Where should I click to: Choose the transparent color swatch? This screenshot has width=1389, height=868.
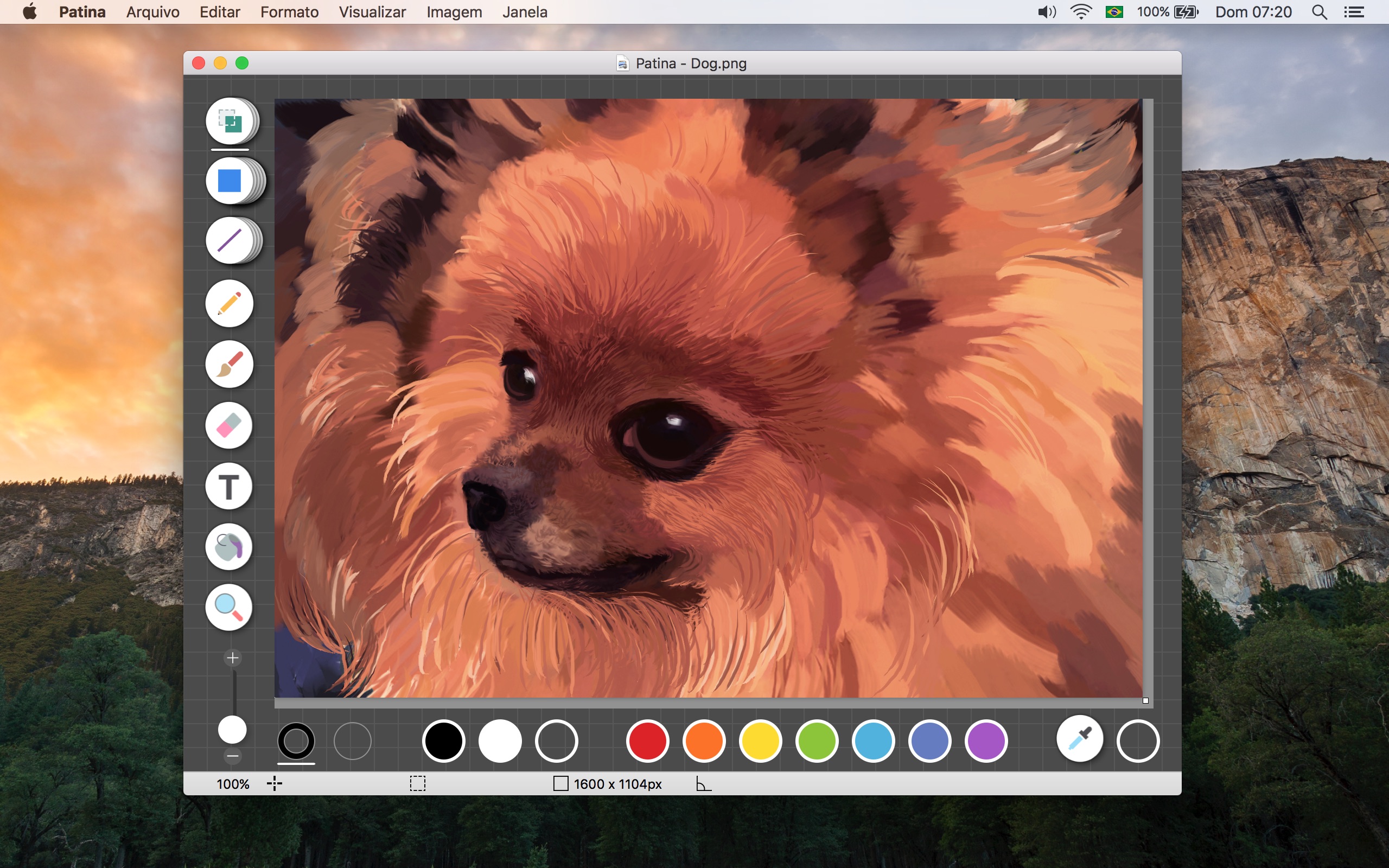click(x=556, y=741)
